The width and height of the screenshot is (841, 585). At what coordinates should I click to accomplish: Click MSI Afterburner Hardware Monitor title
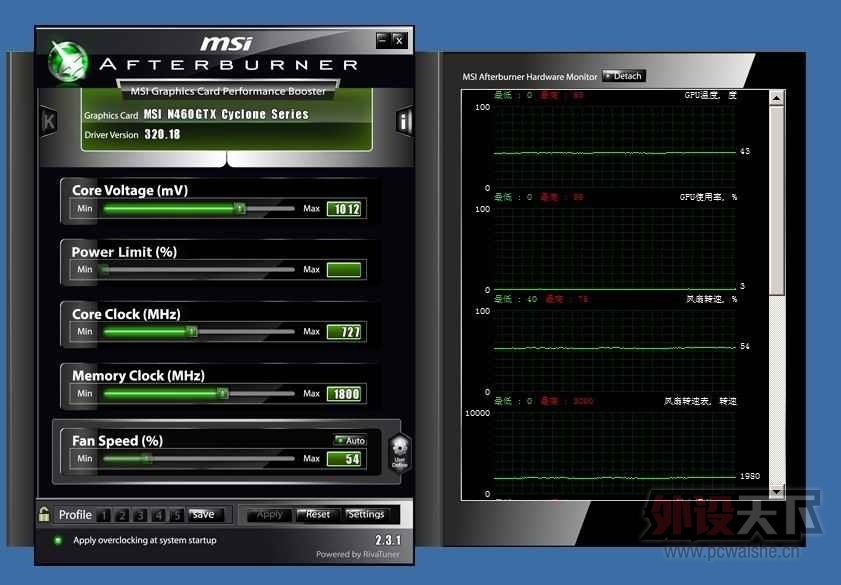point(529,77)
